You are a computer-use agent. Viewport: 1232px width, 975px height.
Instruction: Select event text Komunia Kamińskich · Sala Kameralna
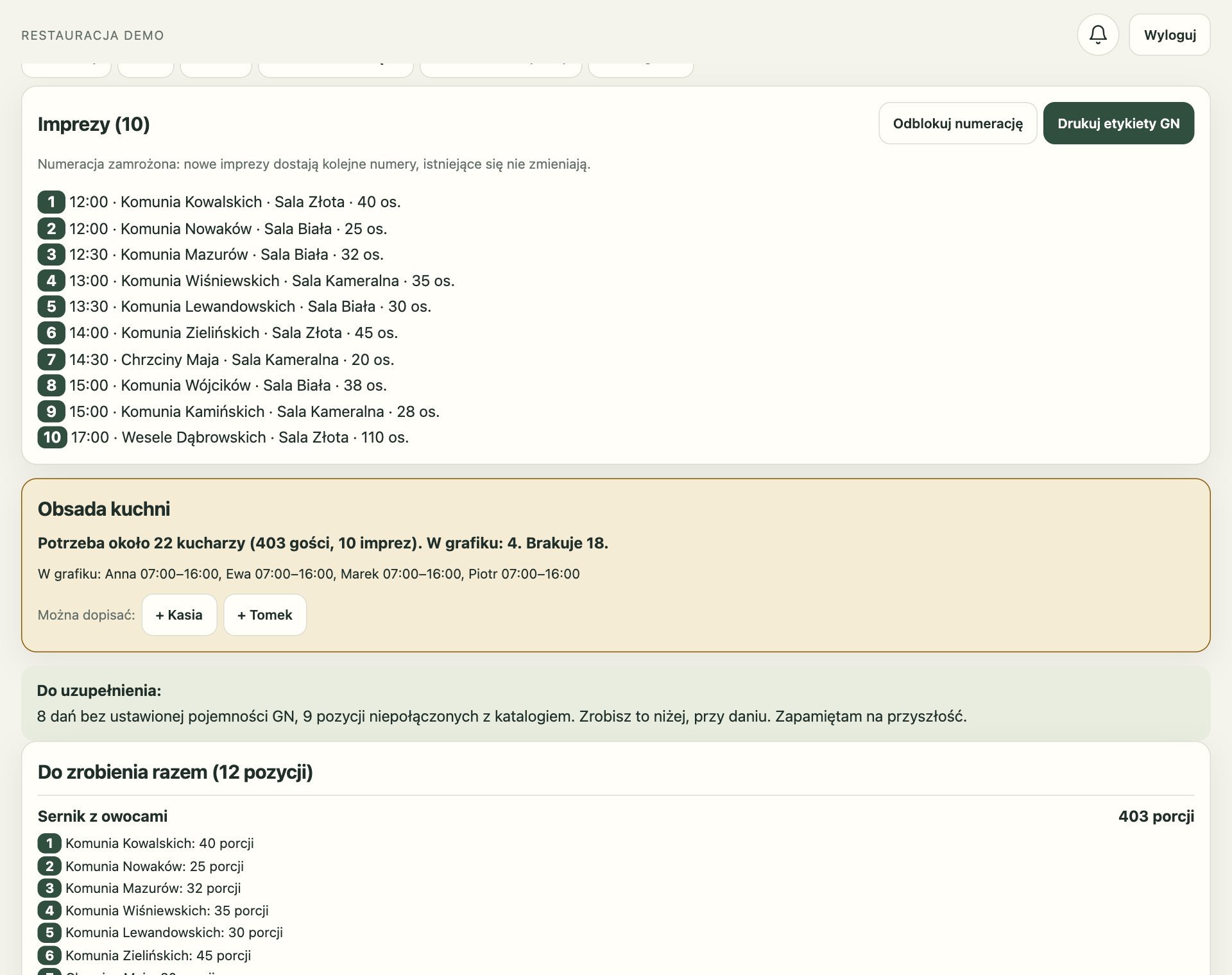(x=253, y=411)
